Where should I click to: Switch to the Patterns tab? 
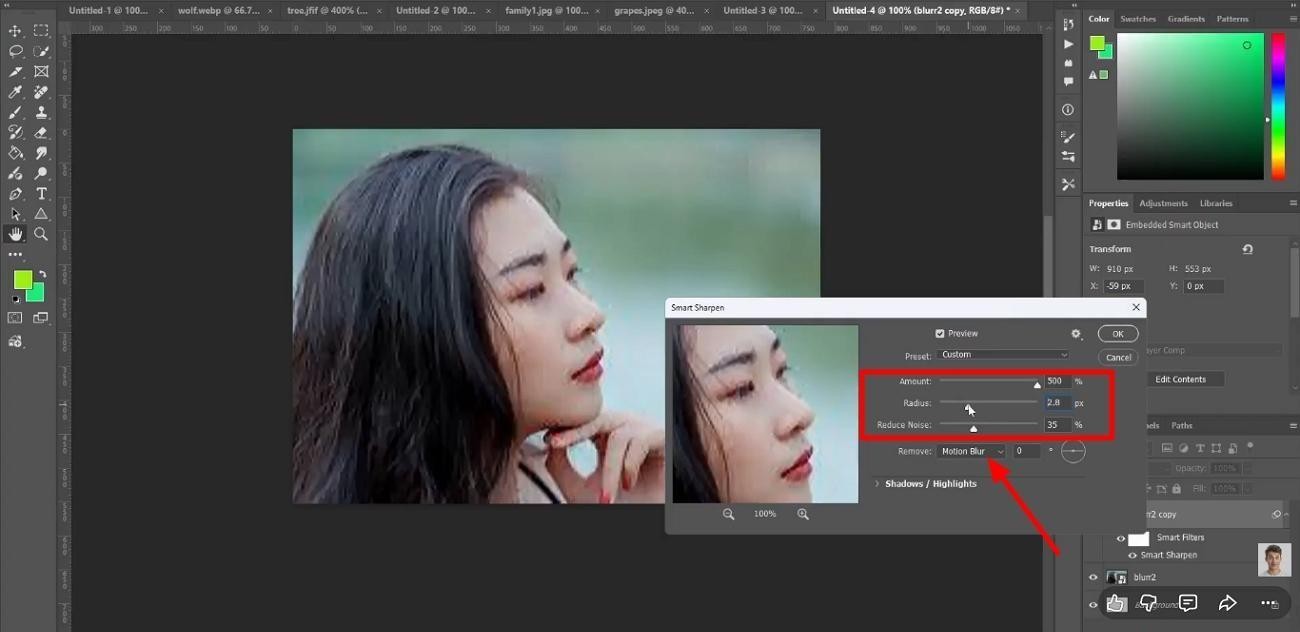(1232, 19)
